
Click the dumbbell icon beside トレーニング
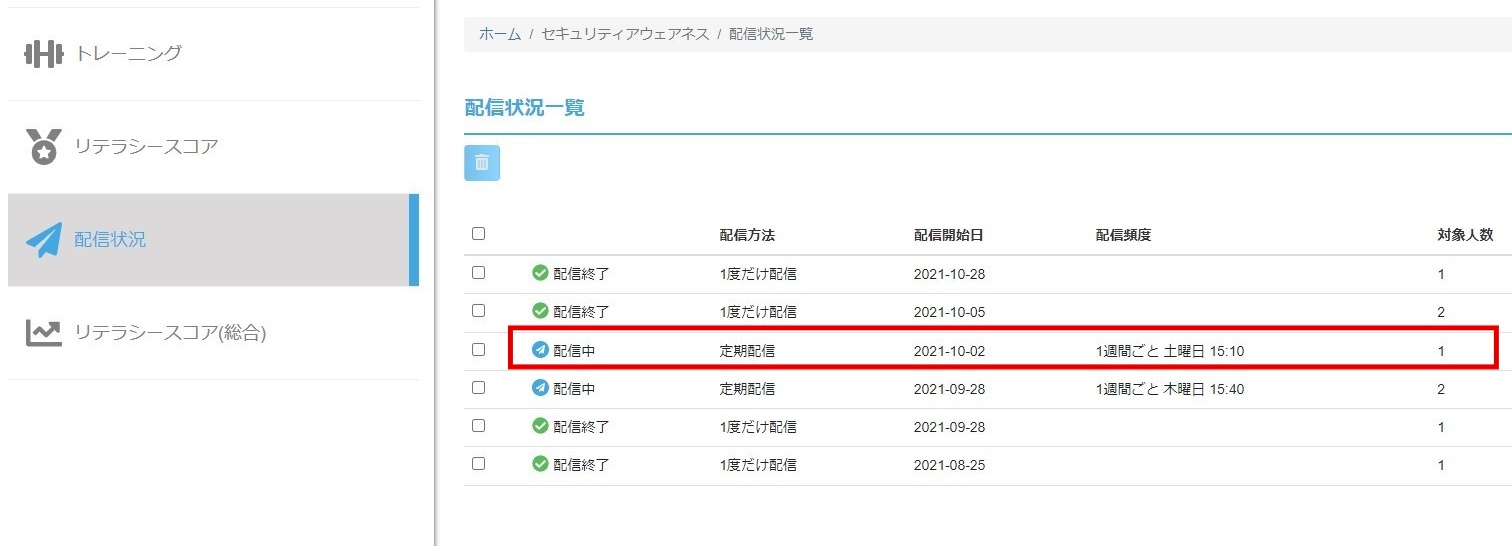coord(43,54)
